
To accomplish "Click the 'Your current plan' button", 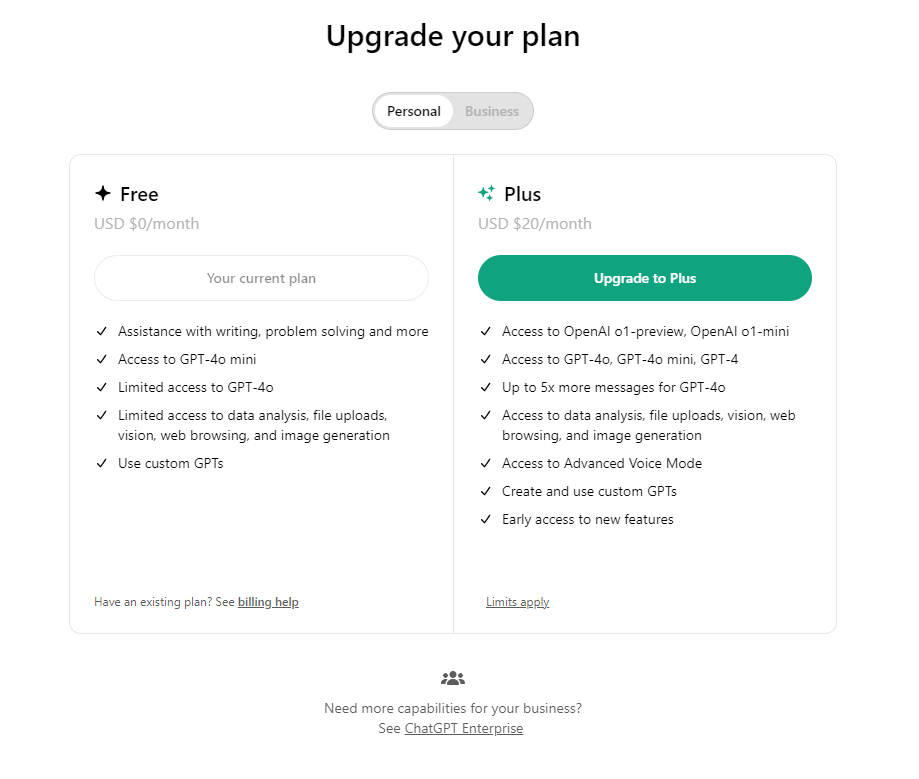I will [x=261, y=278].
